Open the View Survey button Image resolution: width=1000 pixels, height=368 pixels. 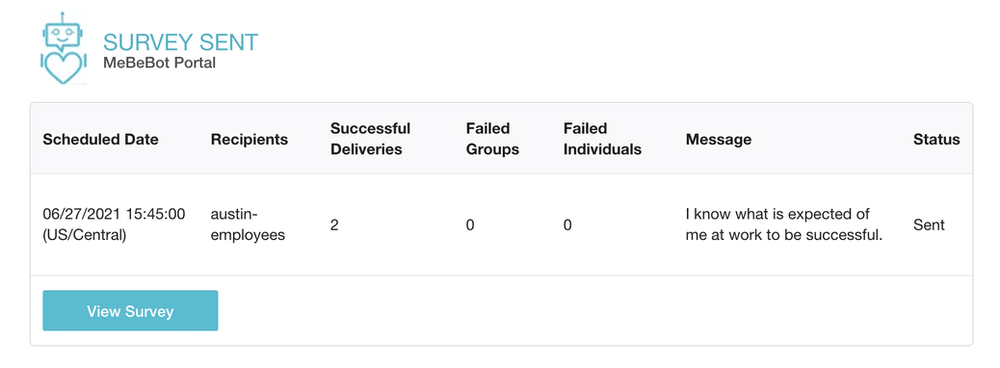(130, 311)
